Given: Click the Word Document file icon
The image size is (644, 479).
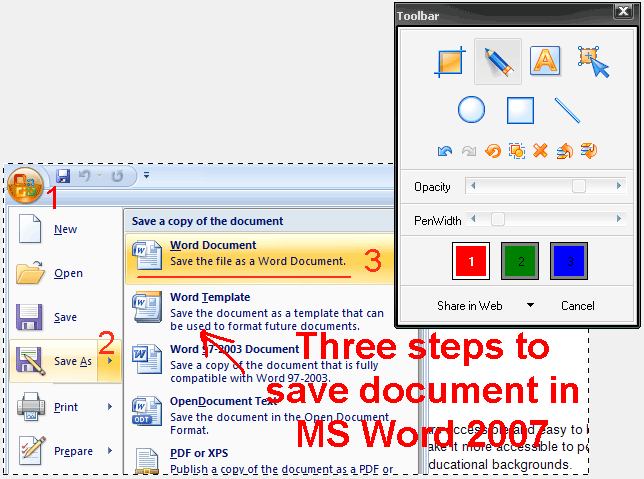Looking at the screenshot, I should [x=147, y=255].
